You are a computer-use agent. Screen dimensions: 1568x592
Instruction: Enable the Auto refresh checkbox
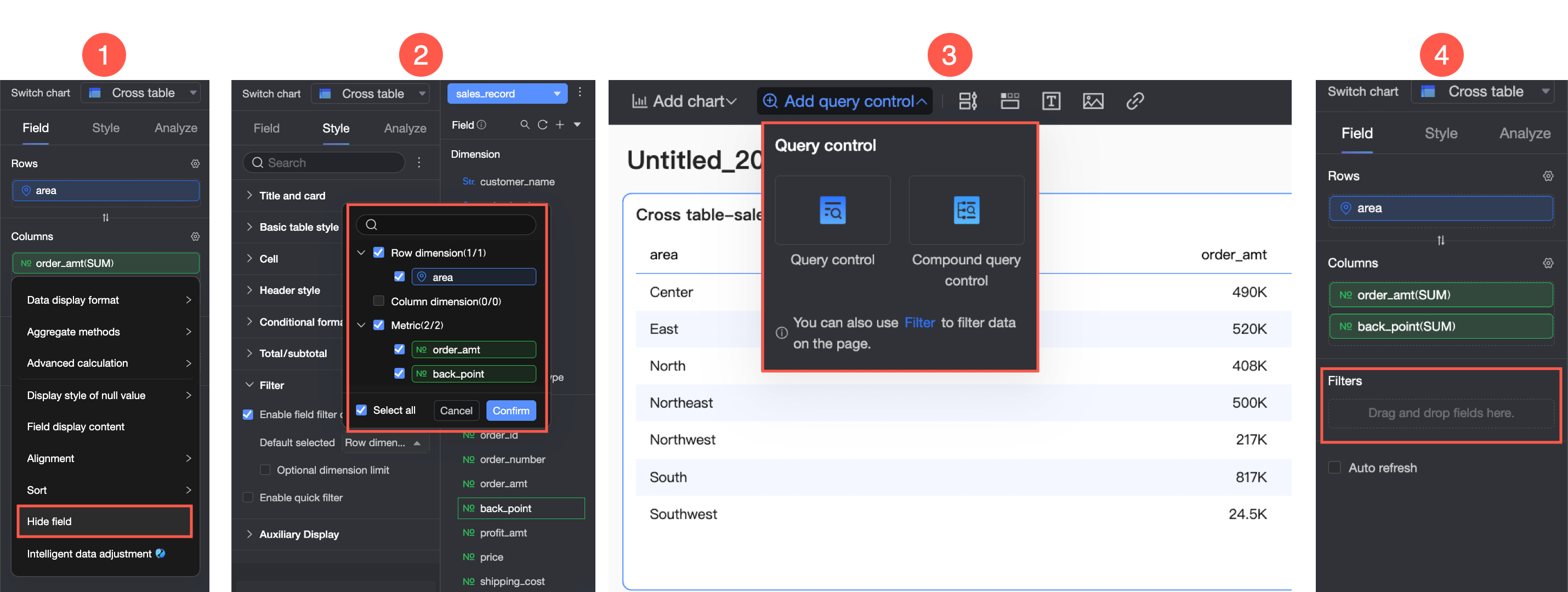tap(1334, 467)
